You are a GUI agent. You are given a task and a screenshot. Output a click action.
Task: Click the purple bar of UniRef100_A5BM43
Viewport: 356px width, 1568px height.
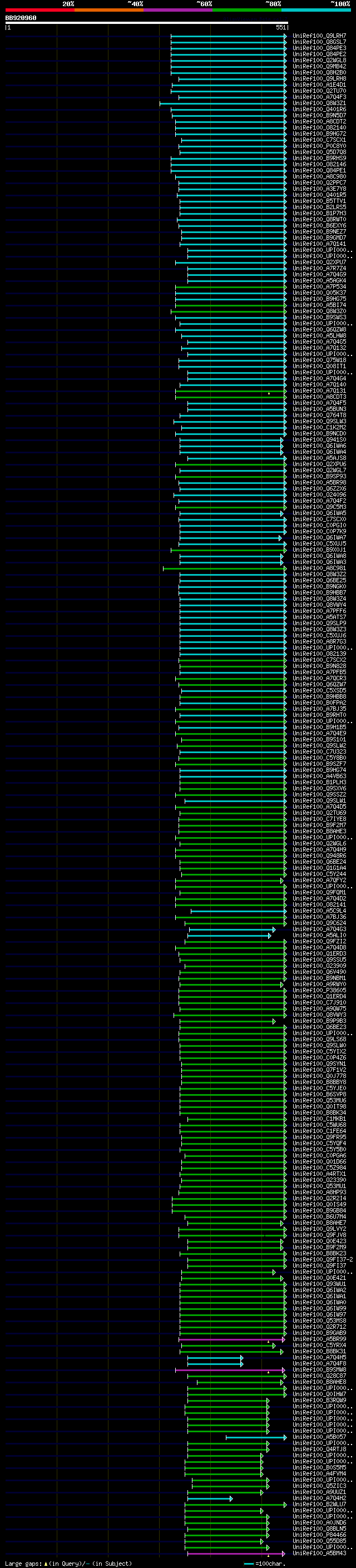click(235, 1554)
